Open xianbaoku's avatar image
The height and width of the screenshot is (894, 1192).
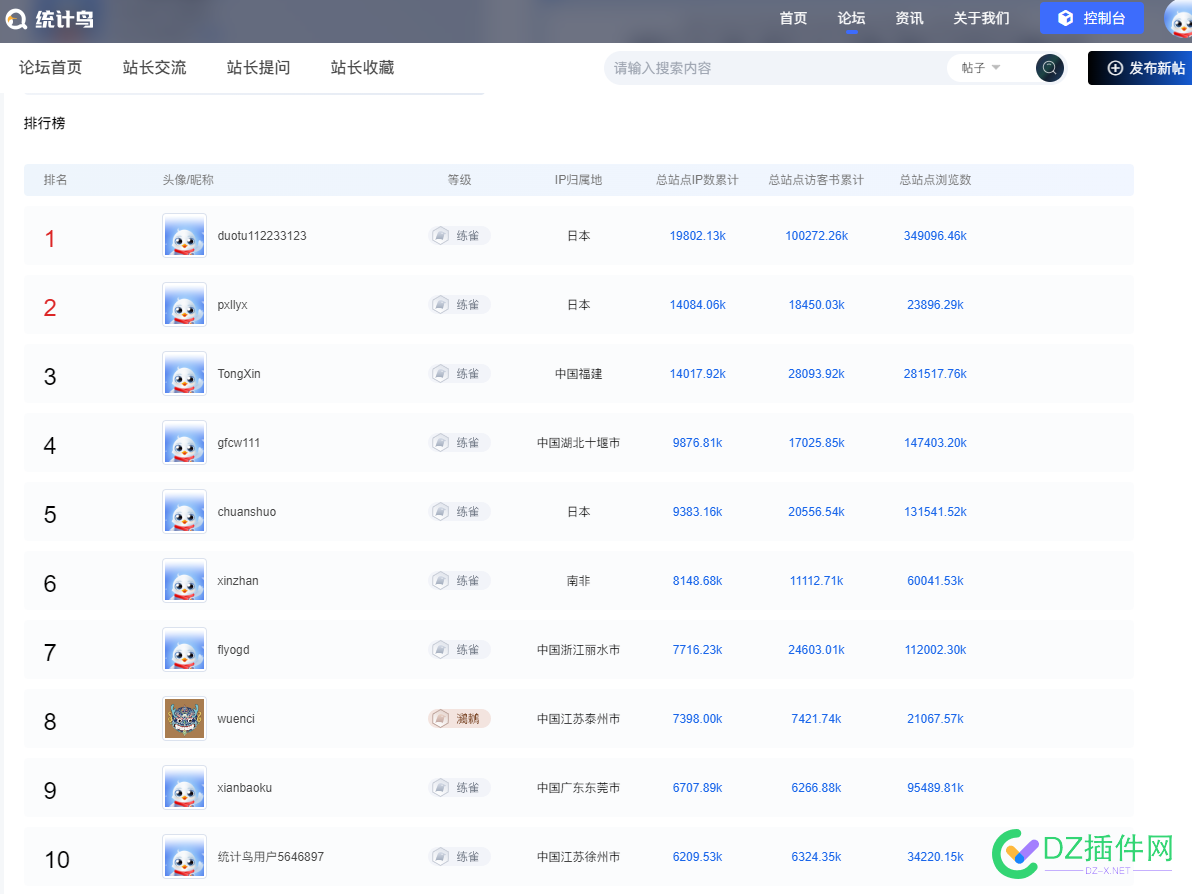tap(184, 788)
